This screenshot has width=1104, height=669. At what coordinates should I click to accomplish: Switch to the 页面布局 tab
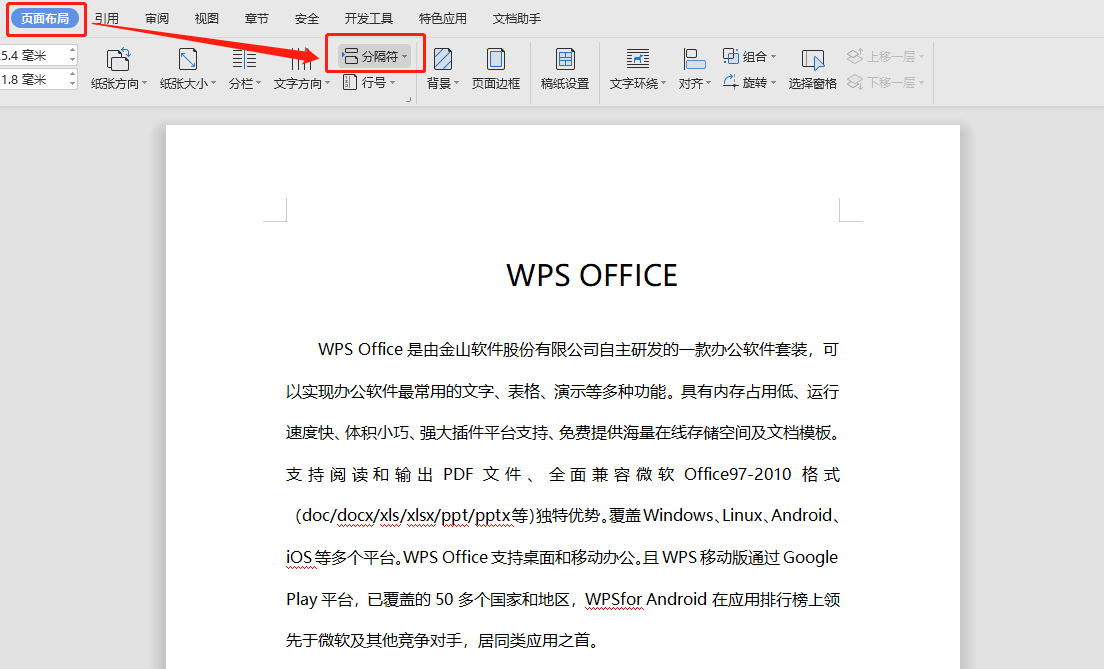(45, 18)
